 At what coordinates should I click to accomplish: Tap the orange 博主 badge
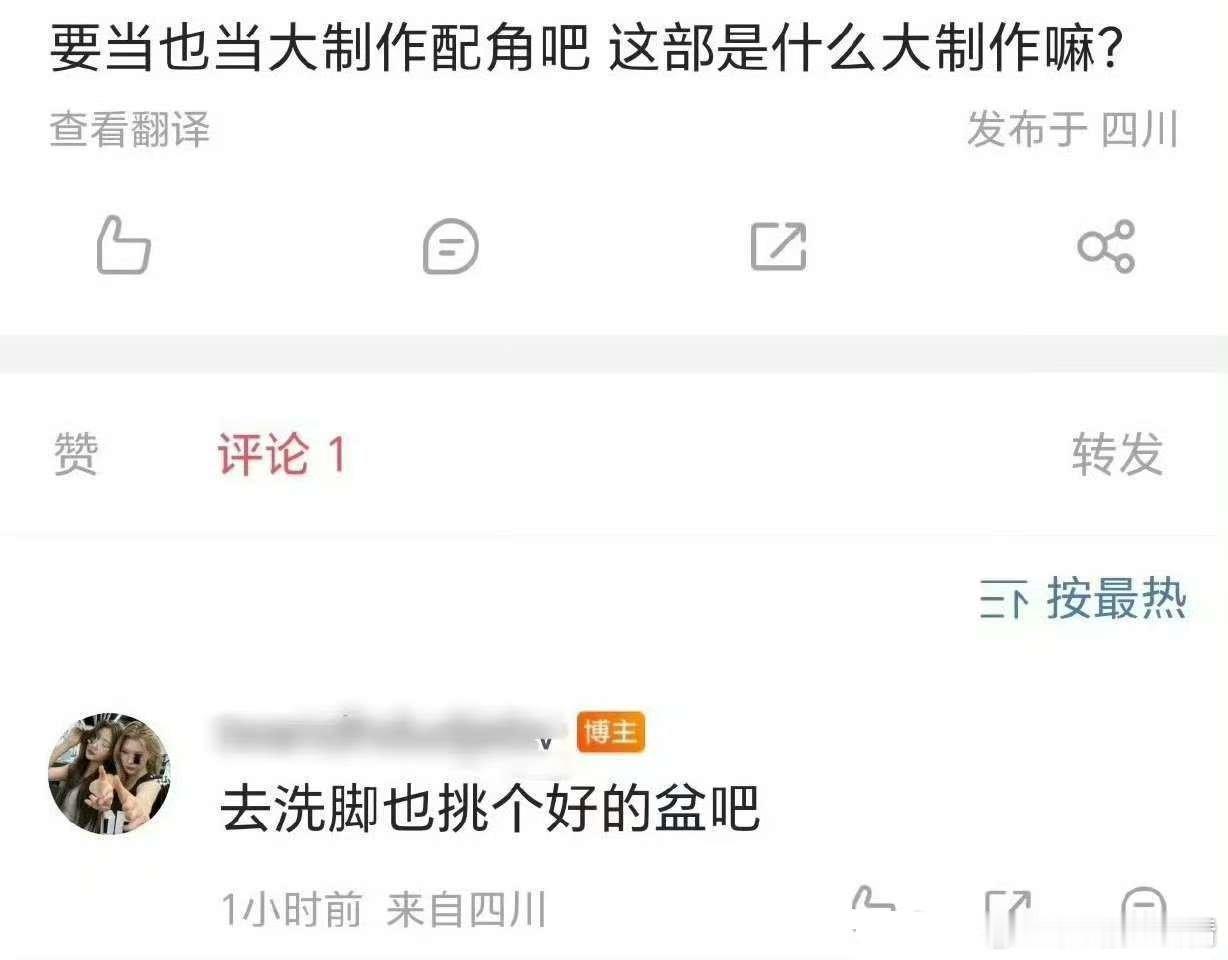[x=611, y=734]
